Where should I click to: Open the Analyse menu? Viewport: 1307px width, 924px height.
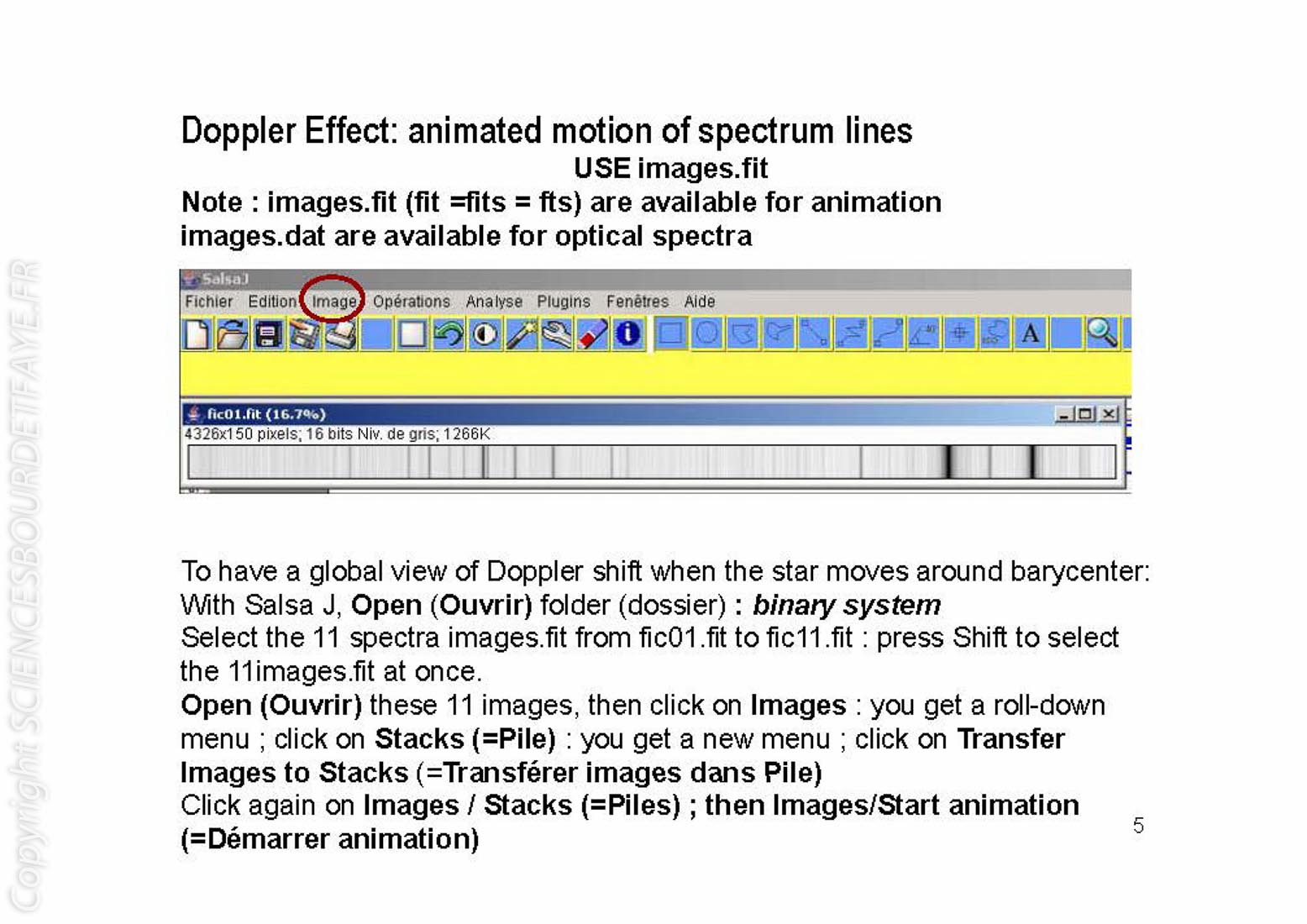(x=494, y=302)
